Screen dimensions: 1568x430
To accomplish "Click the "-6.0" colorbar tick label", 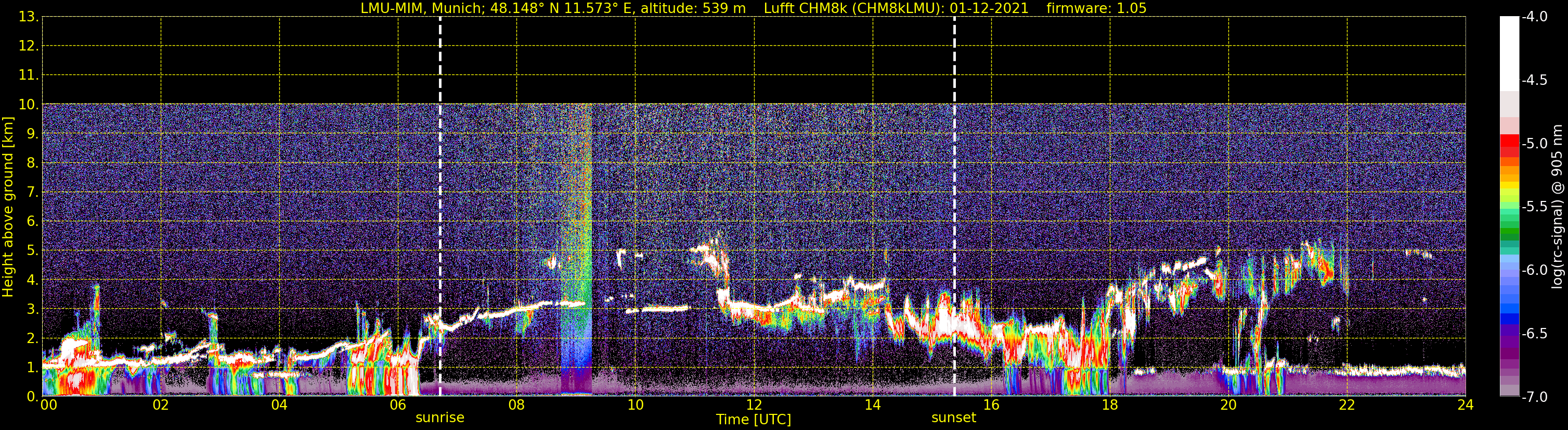I will coord(1535,270).
